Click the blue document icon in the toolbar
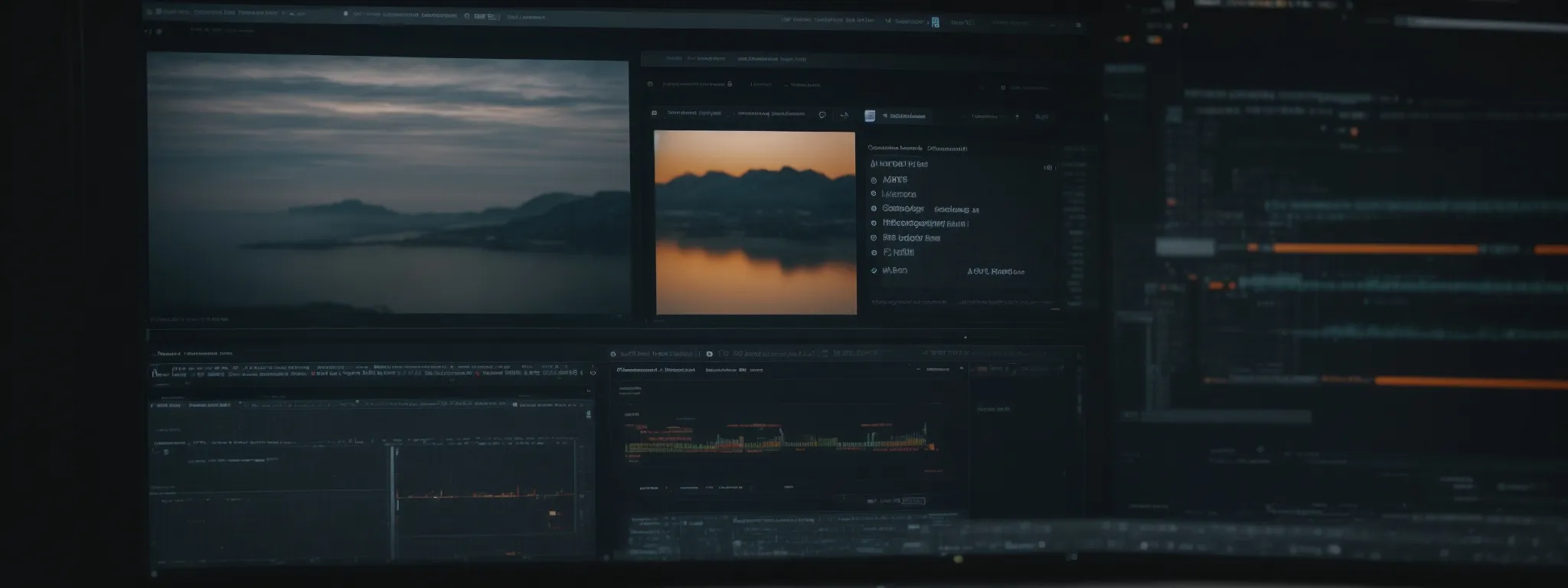The width and height of the screenshot is (1568, 588). (870, 116)
